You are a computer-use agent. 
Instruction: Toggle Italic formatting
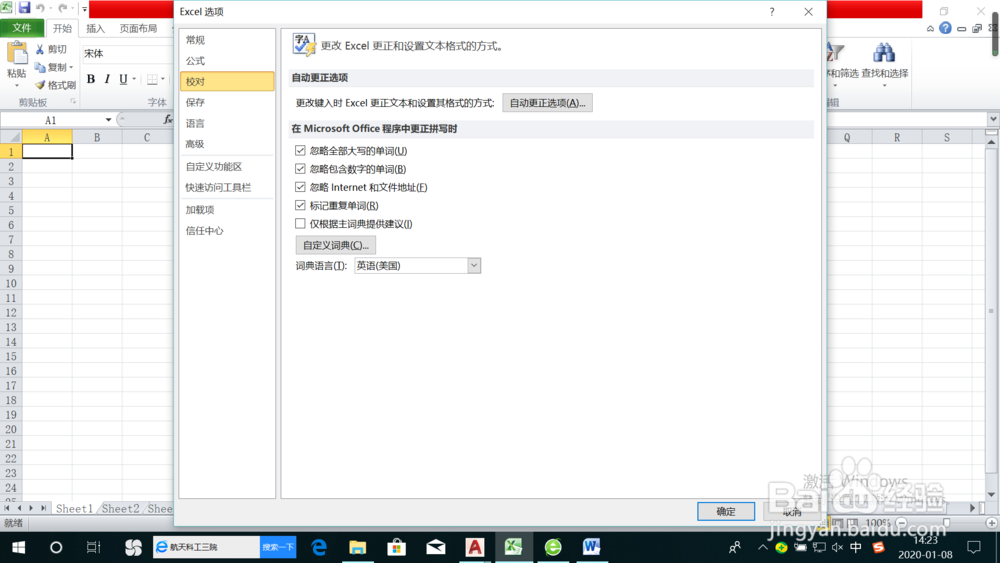[x=107, y=79]
